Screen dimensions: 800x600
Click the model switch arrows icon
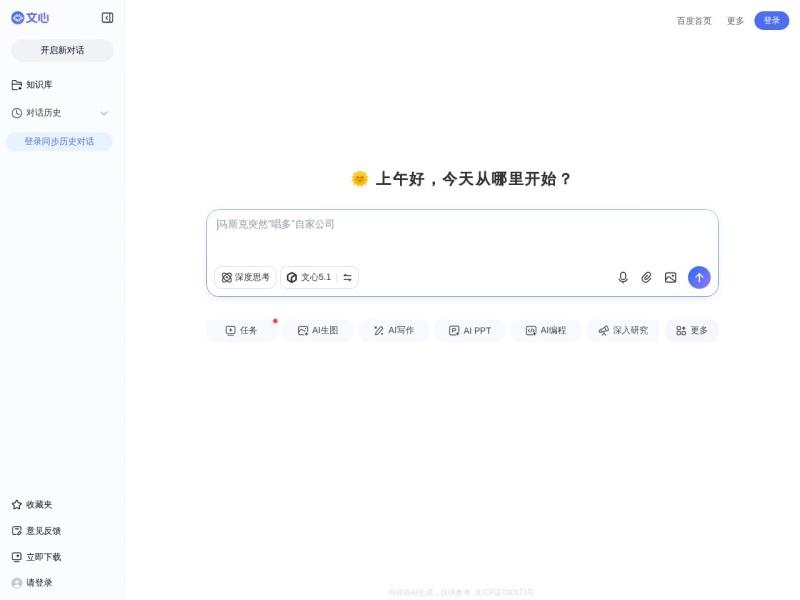(347, 278)
